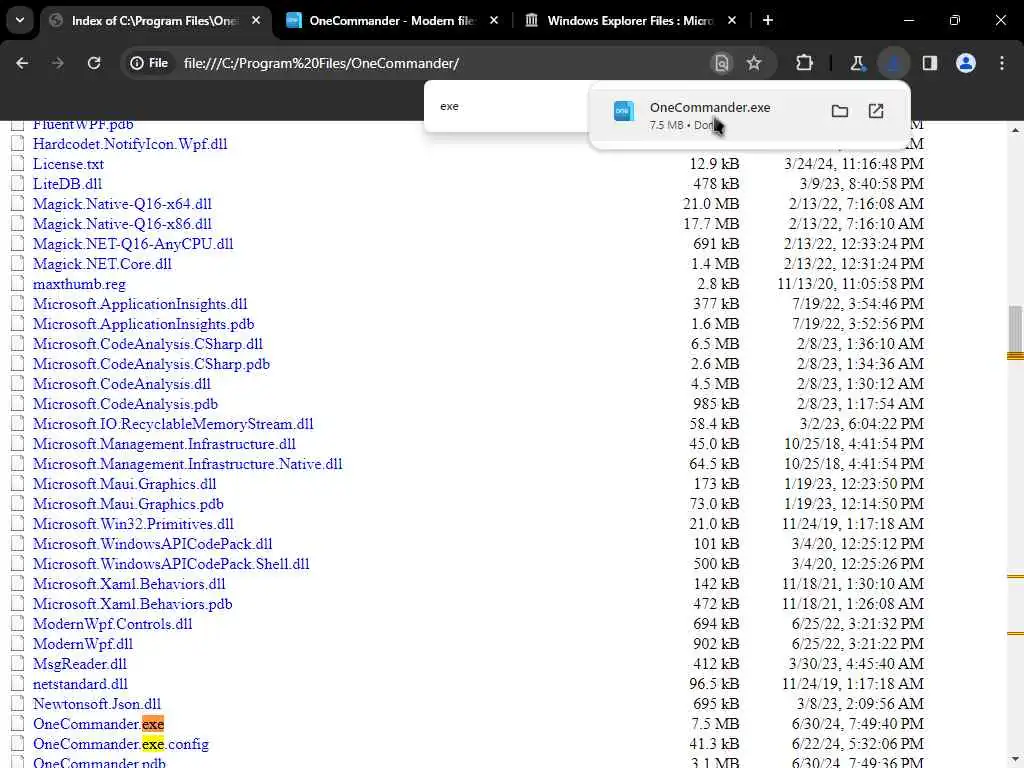Viewport: 1024px width, 768px height.
Task: Open ModernWpf.Controls.dll link
Action: coord(113,624)
